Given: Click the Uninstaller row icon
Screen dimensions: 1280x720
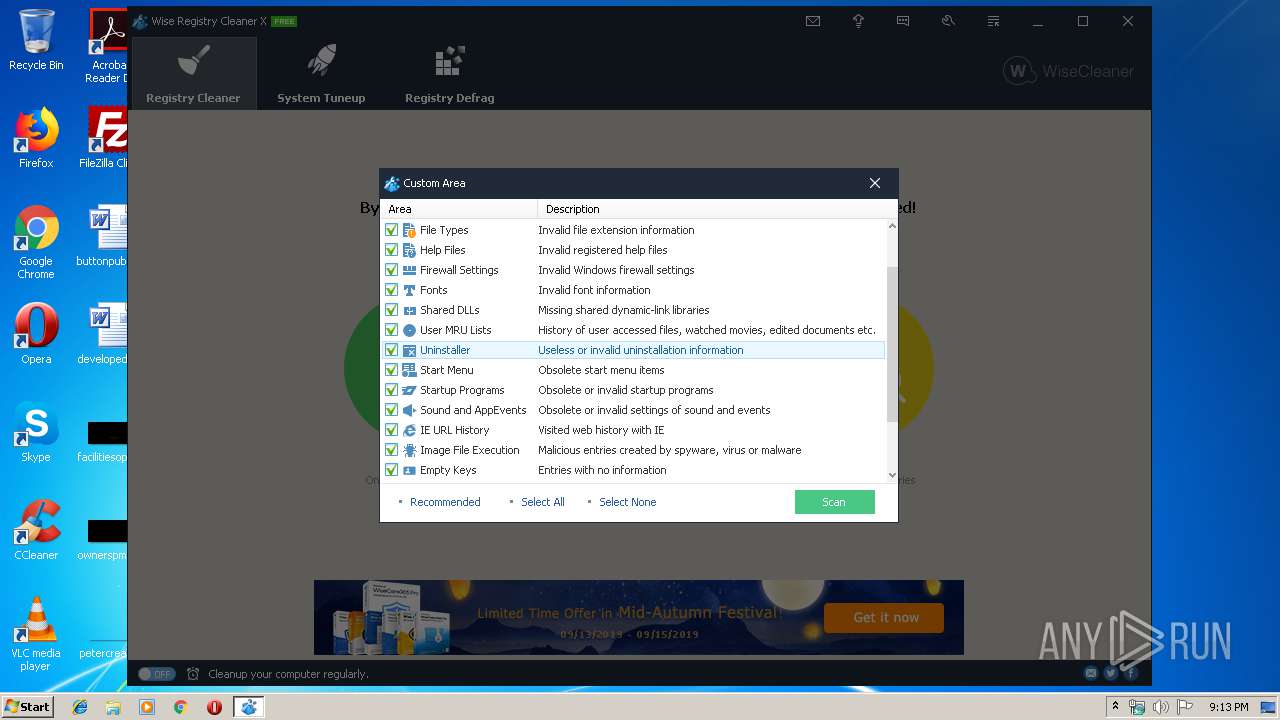Looking at the screenshot, I should coord(409,350).
